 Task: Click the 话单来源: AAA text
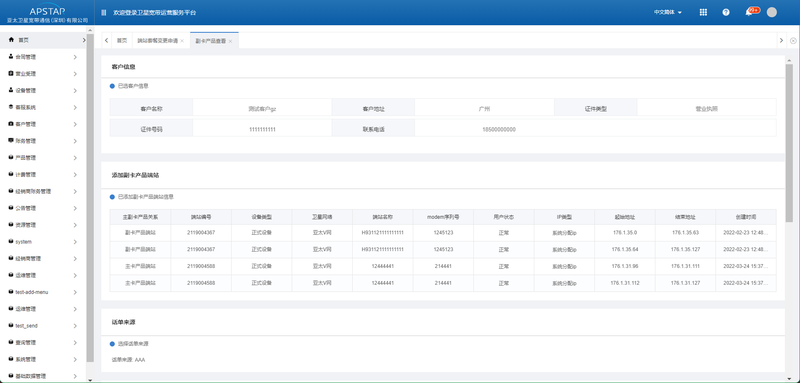(129, 360)
